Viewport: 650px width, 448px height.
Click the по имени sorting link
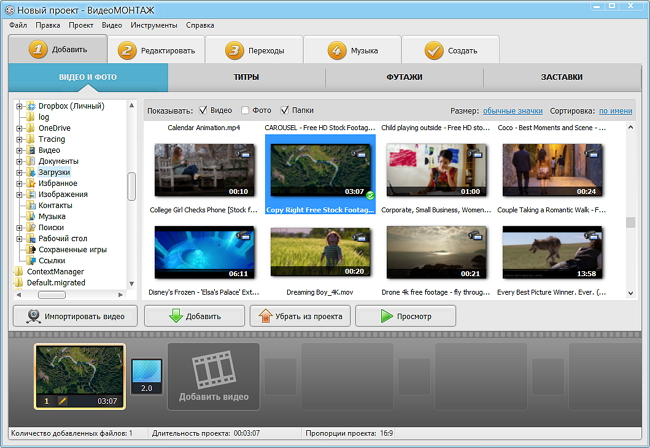(616, 111)
